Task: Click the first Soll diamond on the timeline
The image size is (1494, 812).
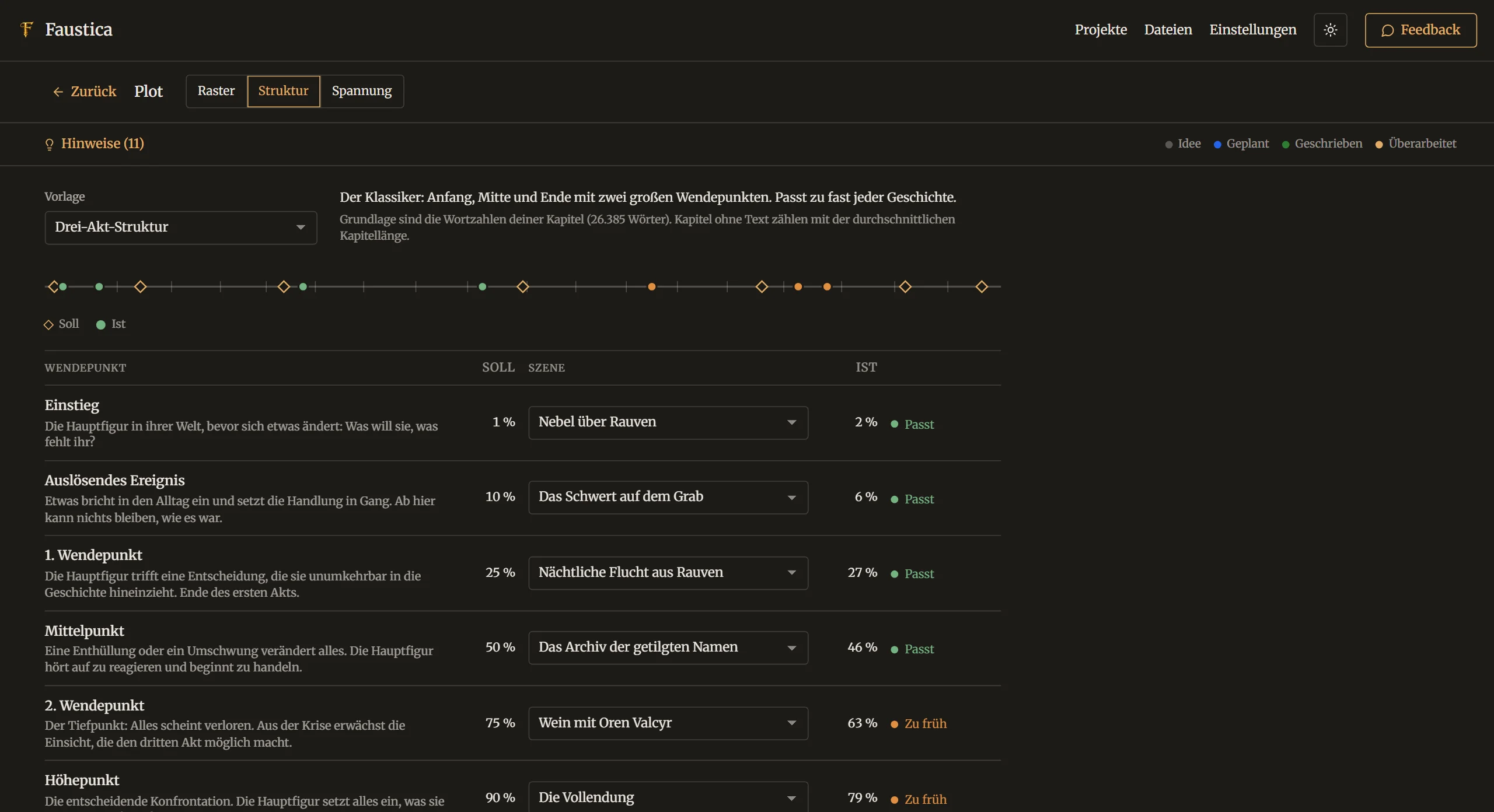Action: (53, 286)
